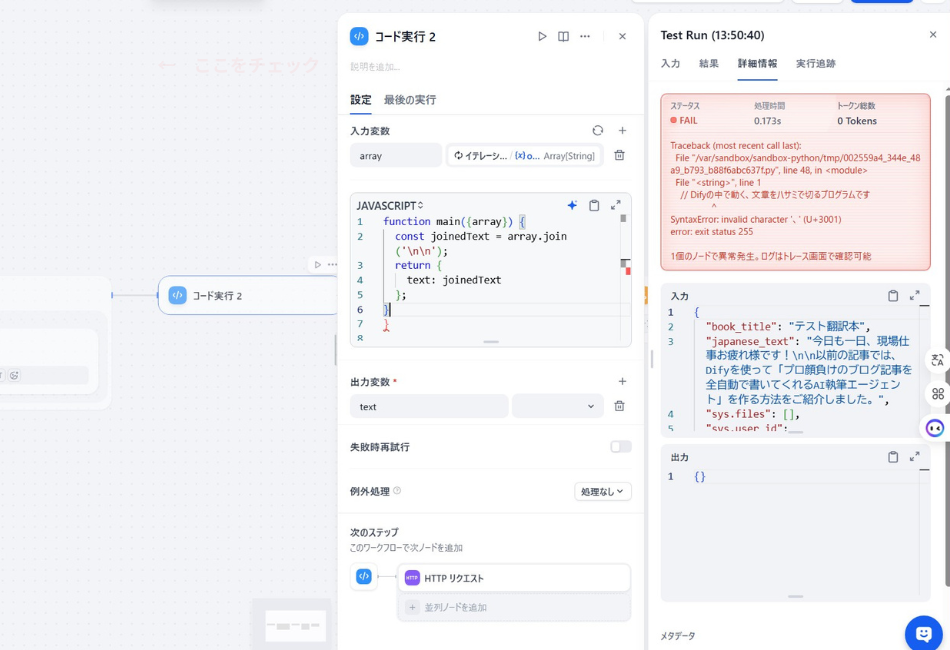The image size is (950, 650).
Task: Delete the text output variable
Action: (619, 406)
